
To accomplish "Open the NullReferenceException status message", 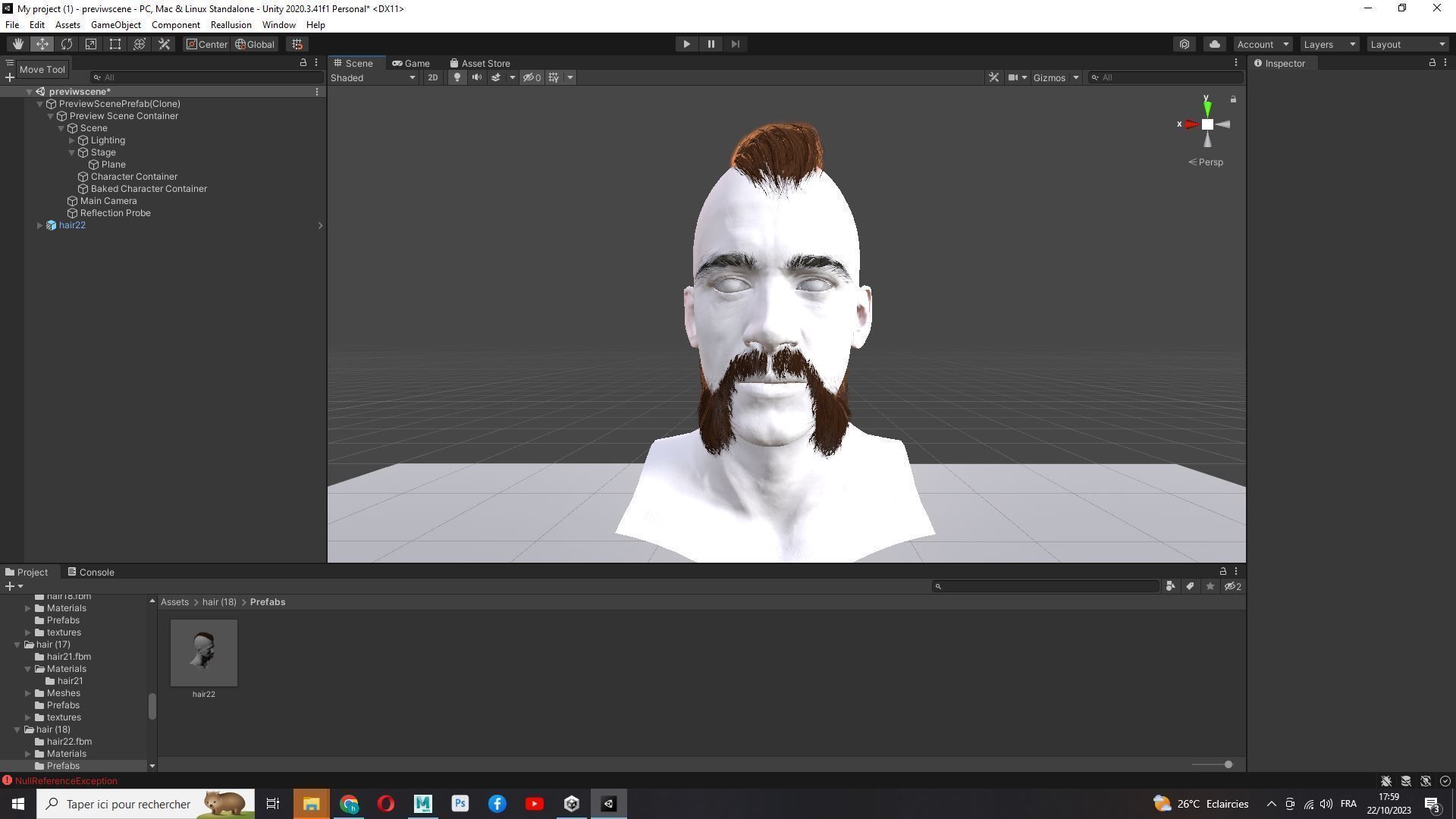I will click(66, 780).
